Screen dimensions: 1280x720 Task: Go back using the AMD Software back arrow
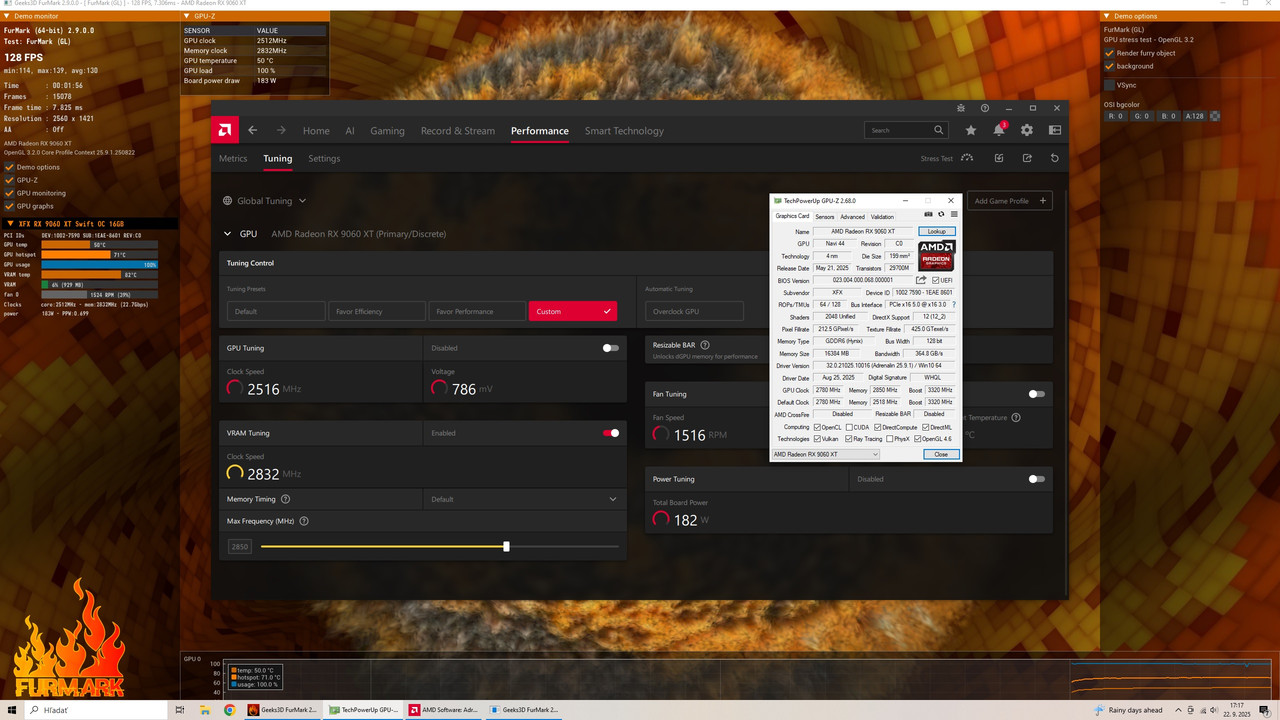pos(253,130)
